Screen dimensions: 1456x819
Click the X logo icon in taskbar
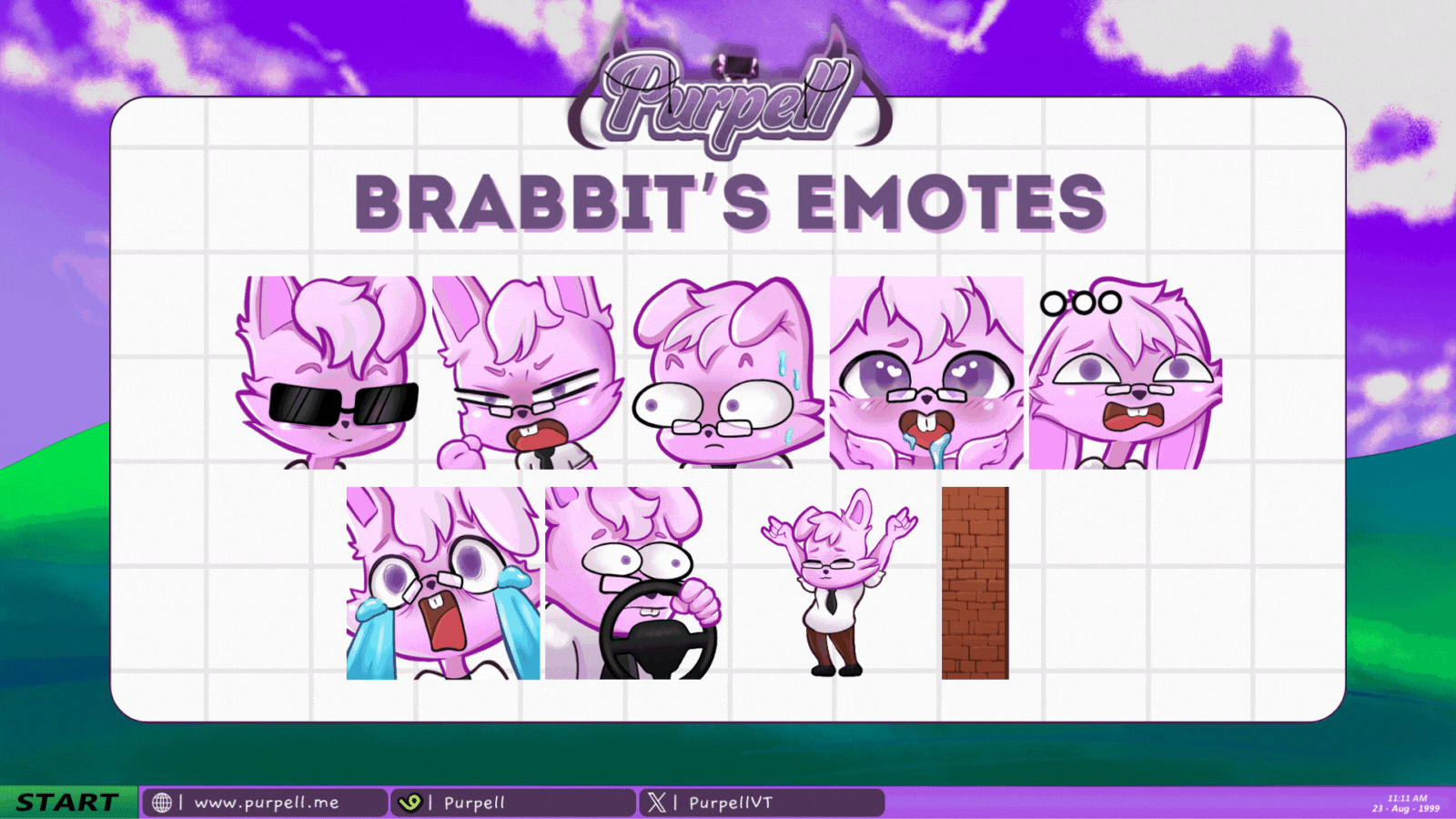click(x=656, y=803)
